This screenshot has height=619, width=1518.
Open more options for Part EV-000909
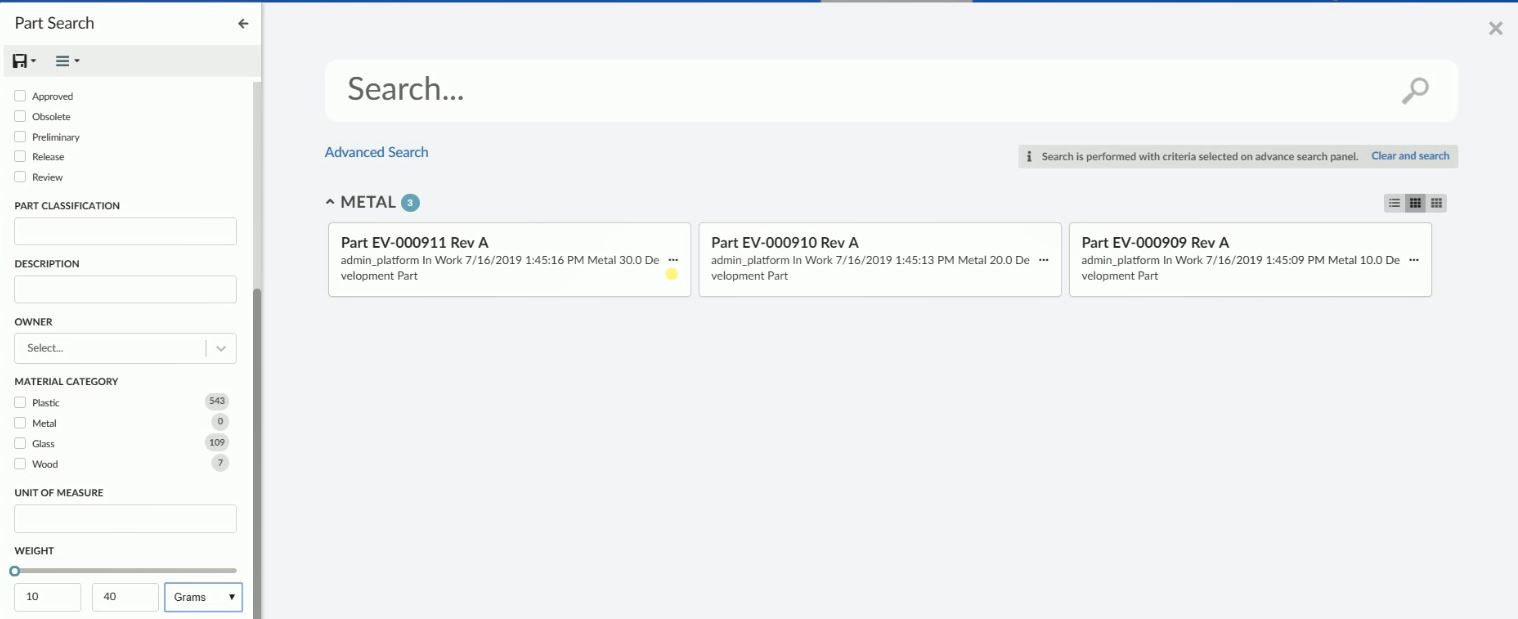coord(1413,260)
